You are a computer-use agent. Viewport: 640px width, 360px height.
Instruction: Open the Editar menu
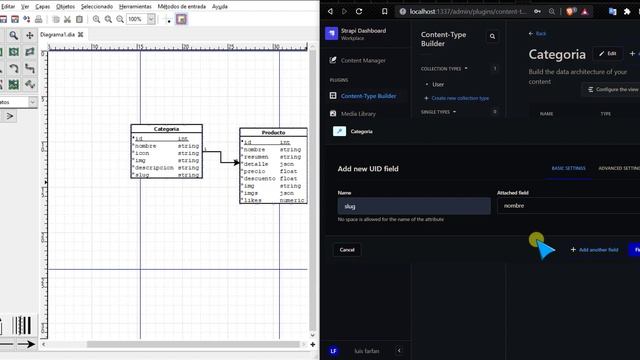[x=8, y=7]
